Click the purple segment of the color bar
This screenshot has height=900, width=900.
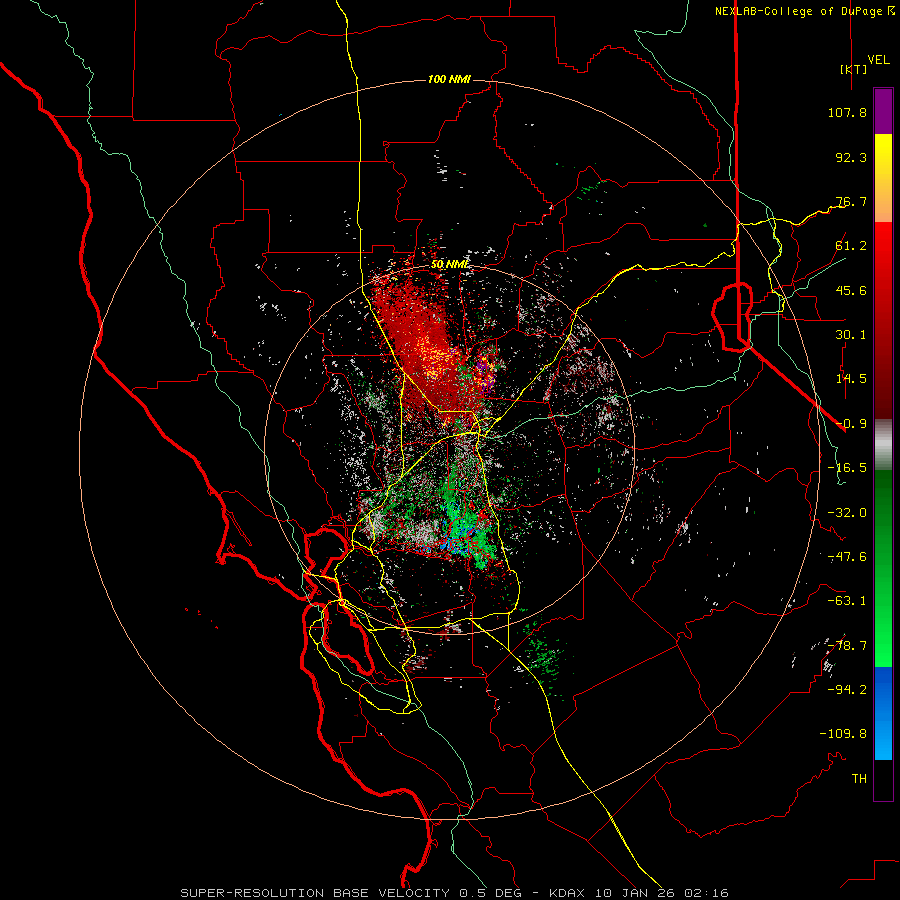point(883,111)
